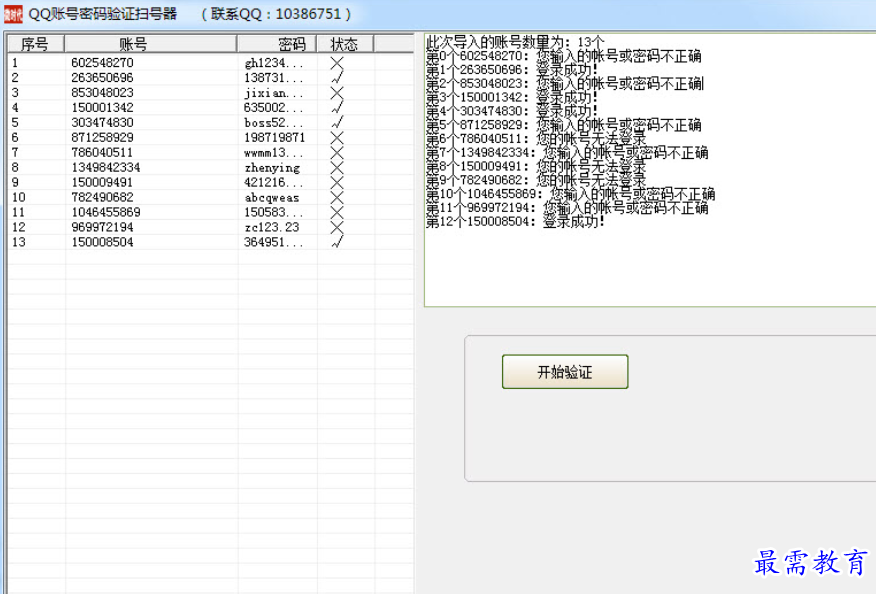Click the X status of account 1046455869
Image resolution: width=876 pixels, height=594 pixels.
click(x=337, y=212)
